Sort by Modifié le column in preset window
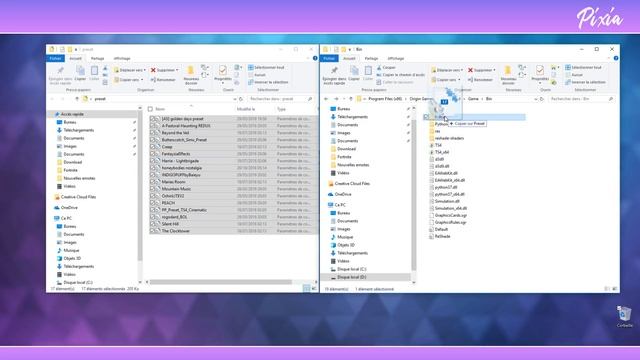The height and width of the screenshot is (360, 640). click(x=246, y=109)
